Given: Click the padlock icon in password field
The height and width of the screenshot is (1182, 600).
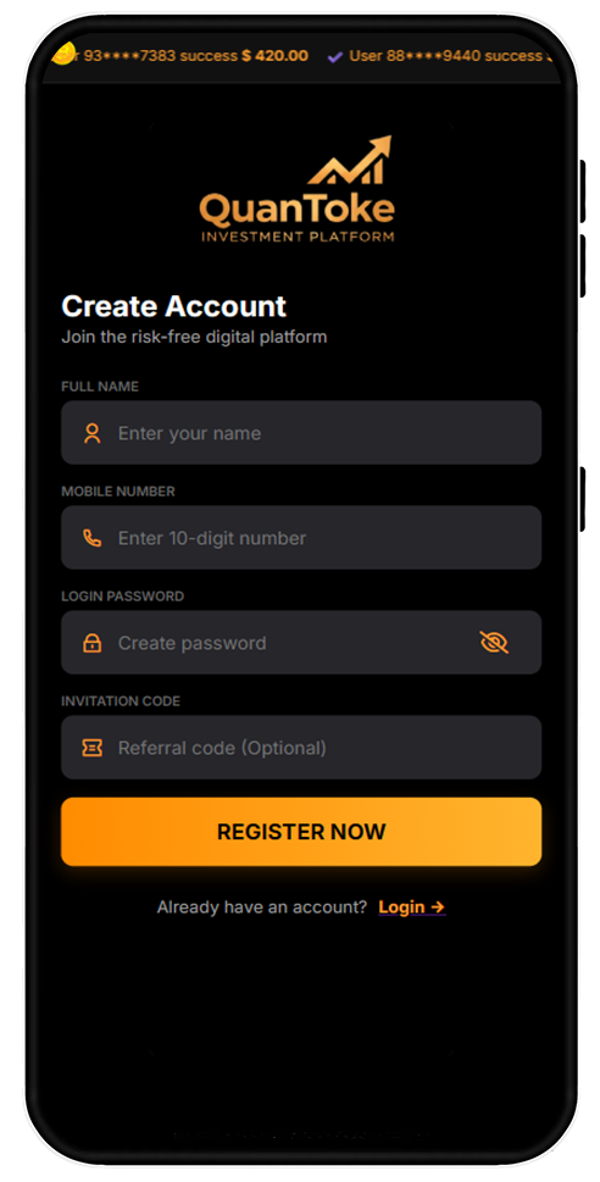Looking at the screenshot, I should click(x=92, y=643).
